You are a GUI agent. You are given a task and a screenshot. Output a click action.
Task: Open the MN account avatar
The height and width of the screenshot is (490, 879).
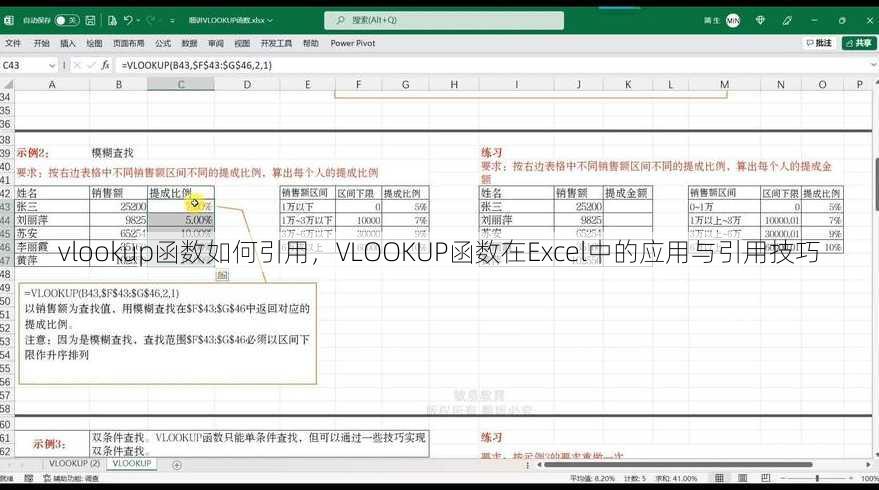coord(733,20)
